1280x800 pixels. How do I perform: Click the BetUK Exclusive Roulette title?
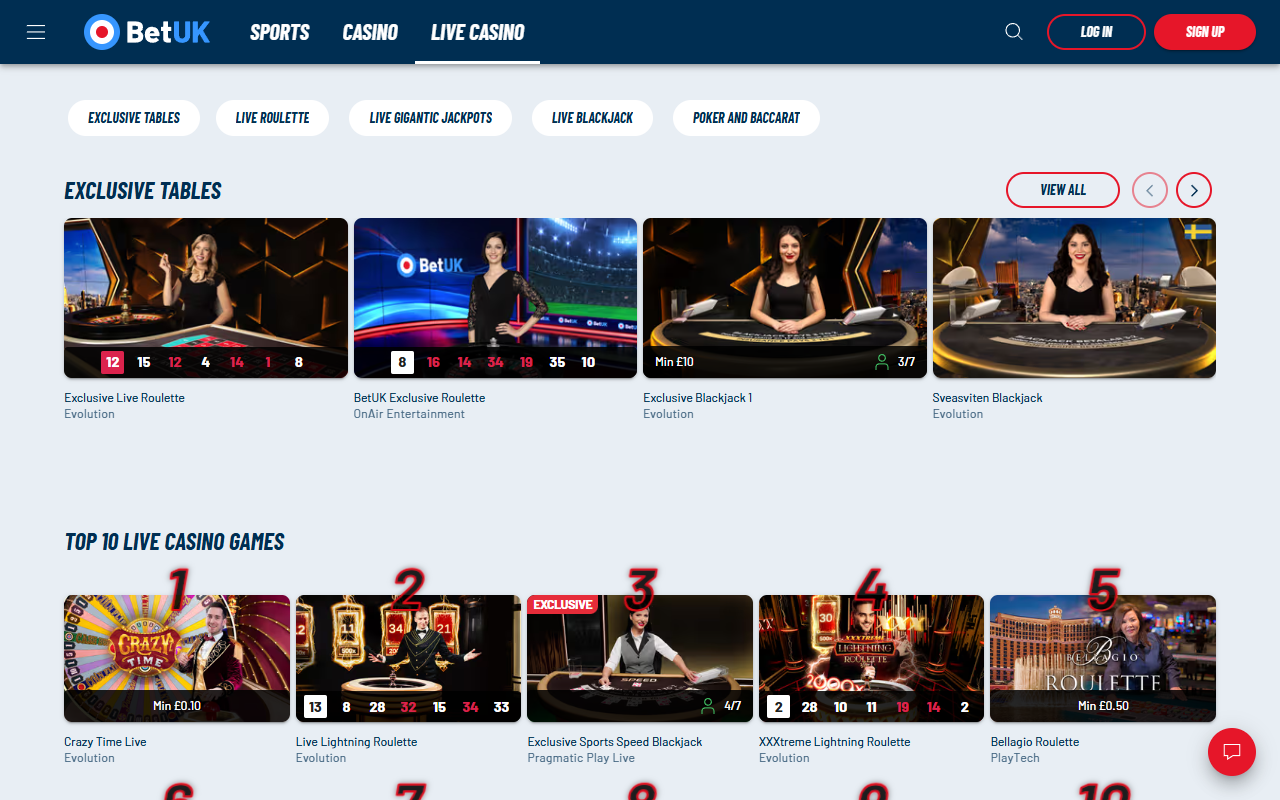[x=419, y=398]
